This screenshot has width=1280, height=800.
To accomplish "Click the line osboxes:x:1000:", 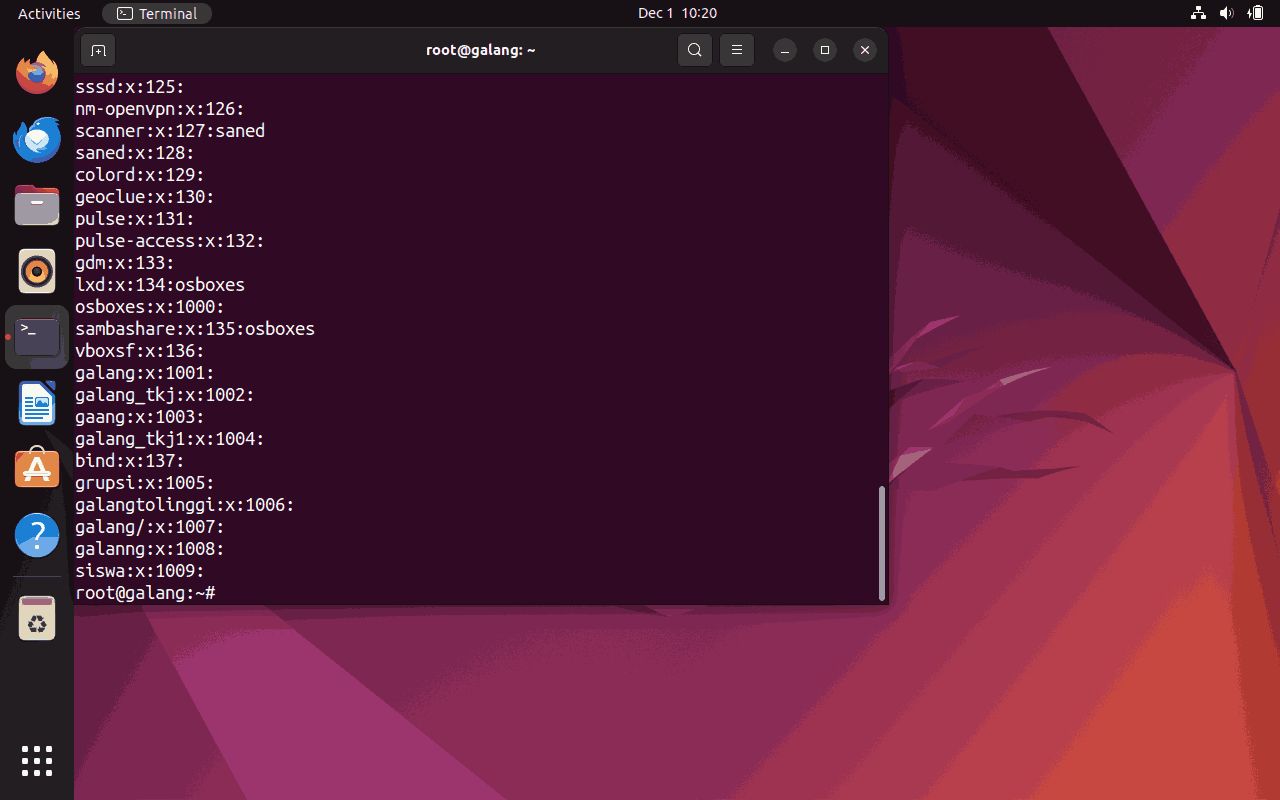I will point(150,307).
